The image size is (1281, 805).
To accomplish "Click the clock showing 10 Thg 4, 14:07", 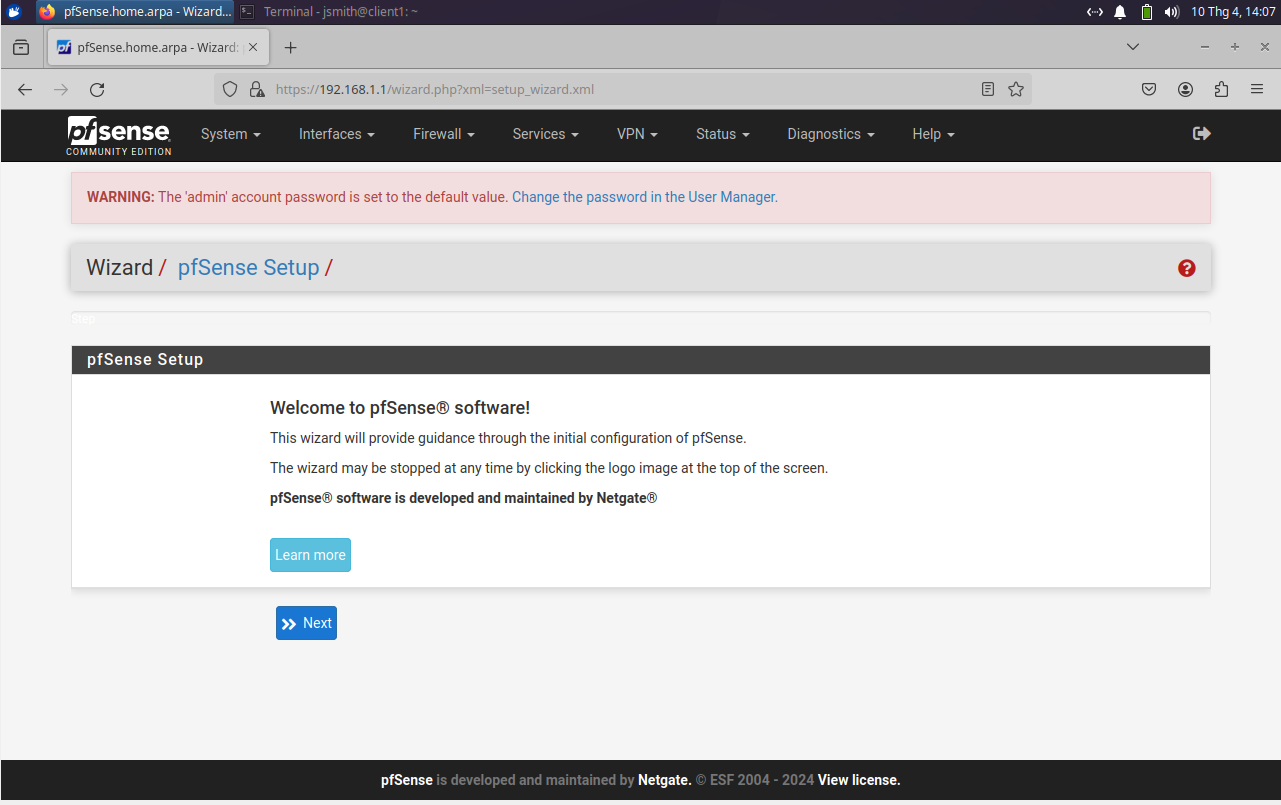I will pos(1233,12).
